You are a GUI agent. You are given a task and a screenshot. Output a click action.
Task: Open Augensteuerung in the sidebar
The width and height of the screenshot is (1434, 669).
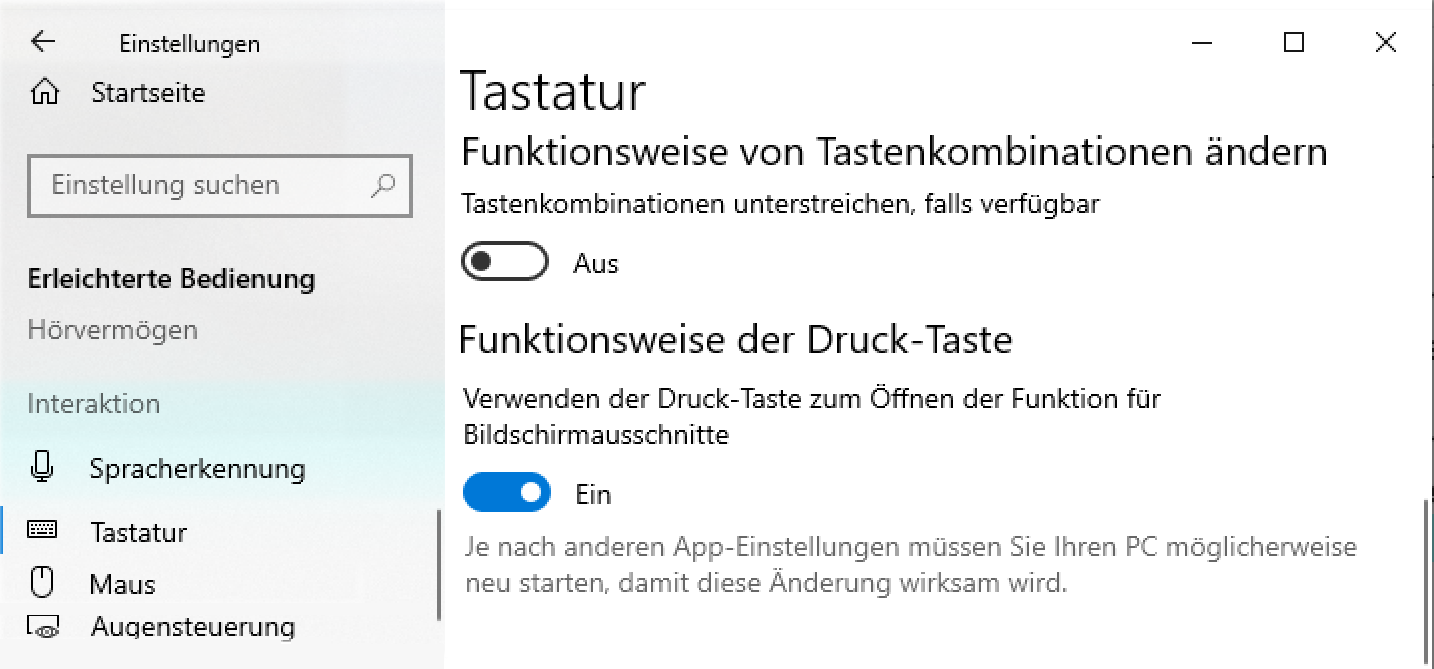click(x=192, y=628)
